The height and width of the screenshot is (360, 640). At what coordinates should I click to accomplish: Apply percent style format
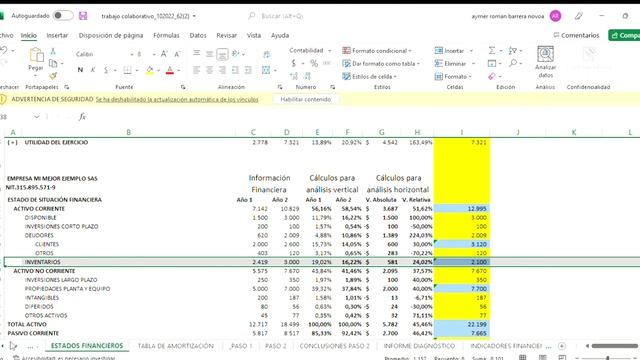point(314,63)
